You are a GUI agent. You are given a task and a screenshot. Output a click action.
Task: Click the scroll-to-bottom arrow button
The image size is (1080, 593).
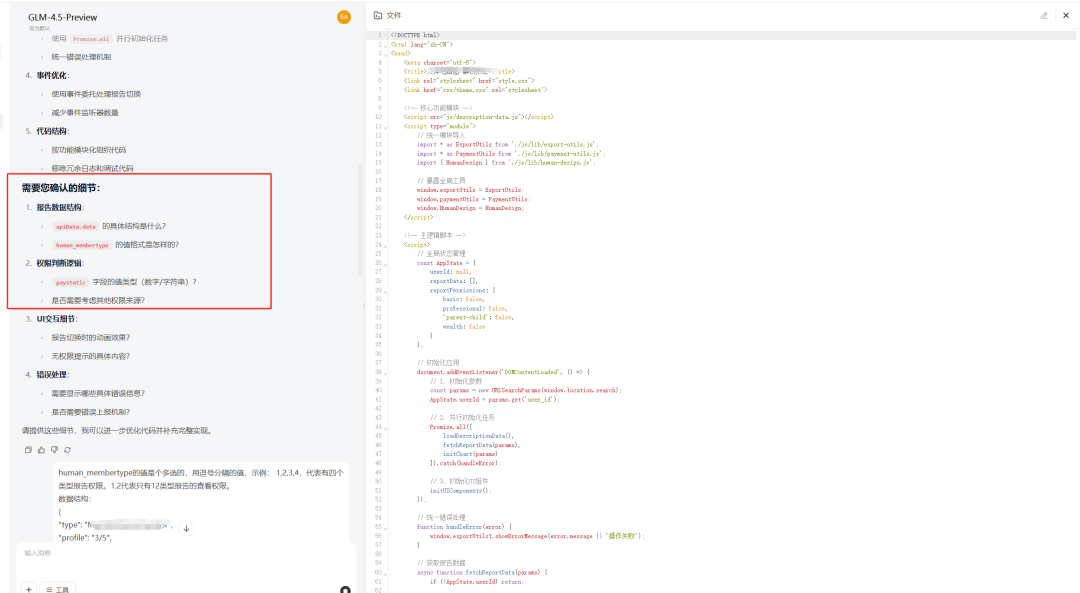point(186,527)
